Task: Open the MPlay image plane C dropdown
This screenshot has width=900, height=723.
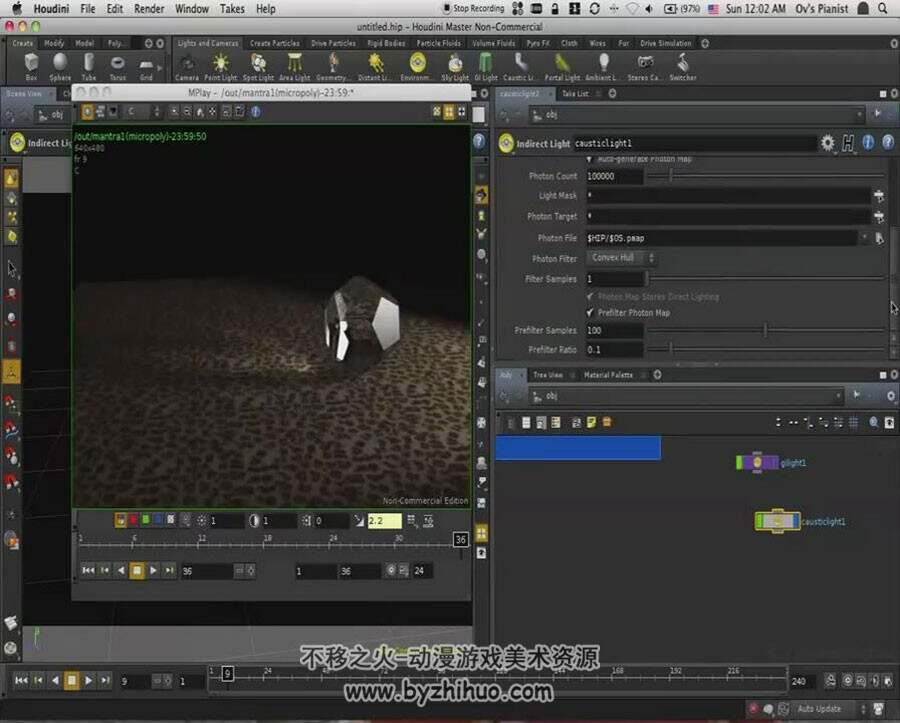Action: [142, 111]
